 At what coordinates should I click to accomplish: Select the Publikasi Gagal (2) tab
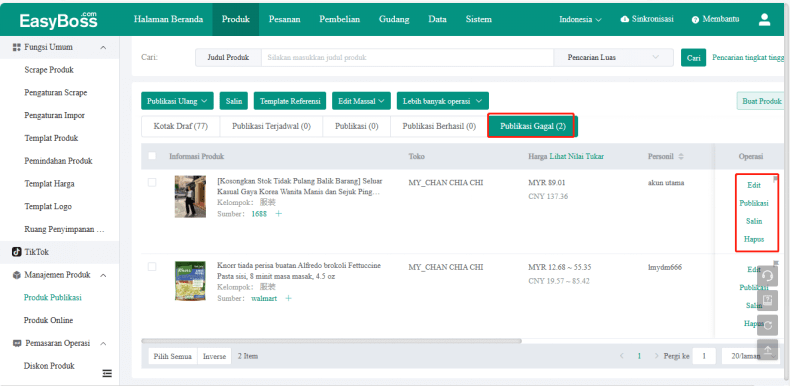coord(533,126)
